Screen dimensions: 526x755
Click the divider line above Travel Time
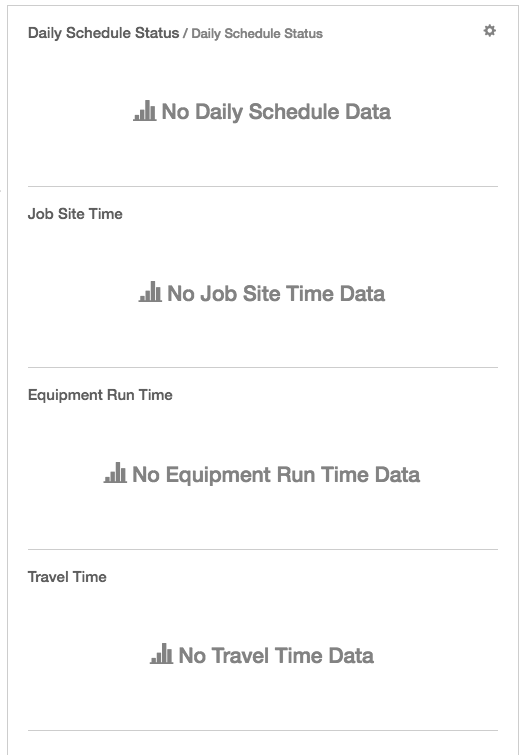(x=263, y=549)
